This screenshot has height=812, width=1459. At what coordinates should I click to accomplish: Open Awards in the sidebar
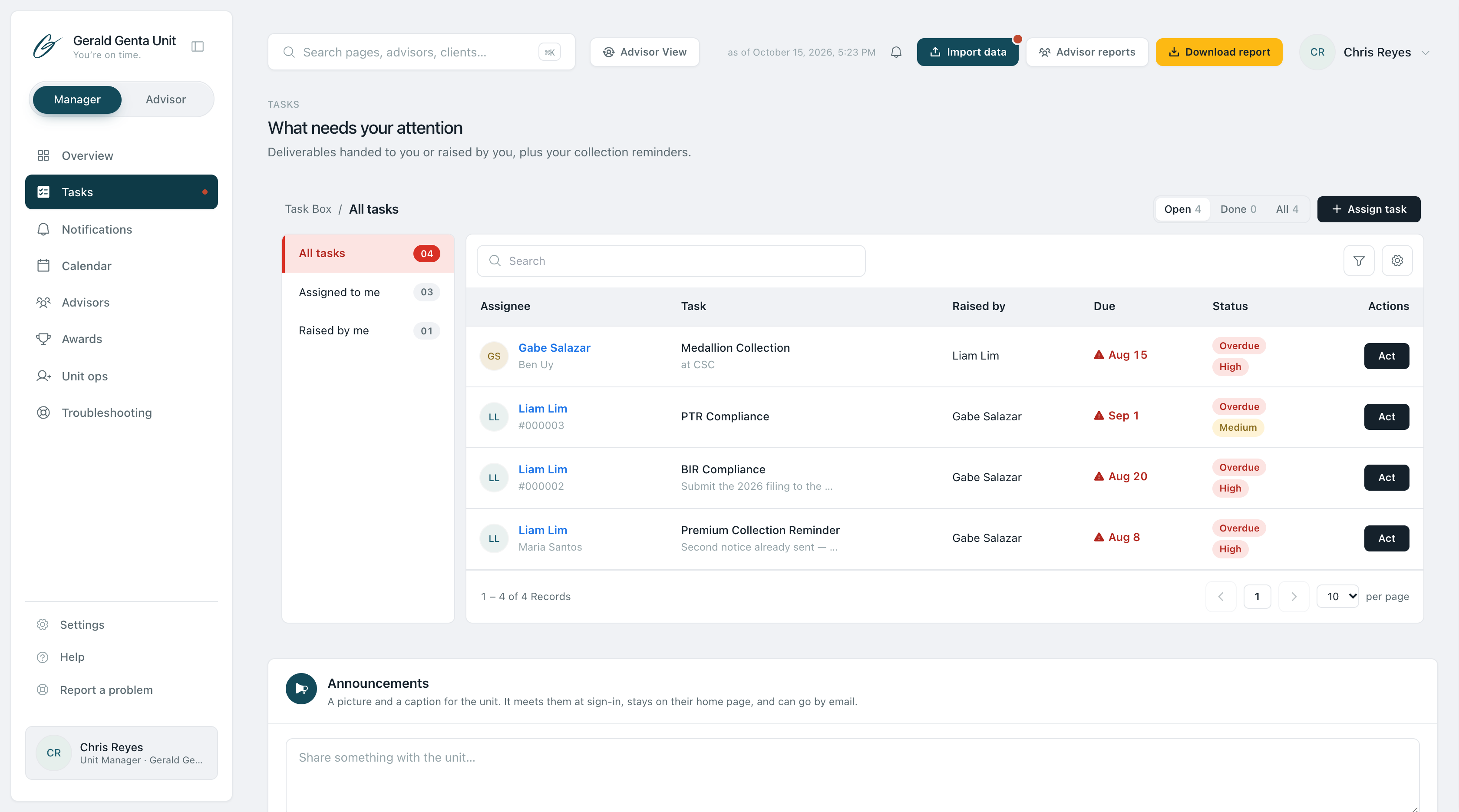click(x=121, y=339)
